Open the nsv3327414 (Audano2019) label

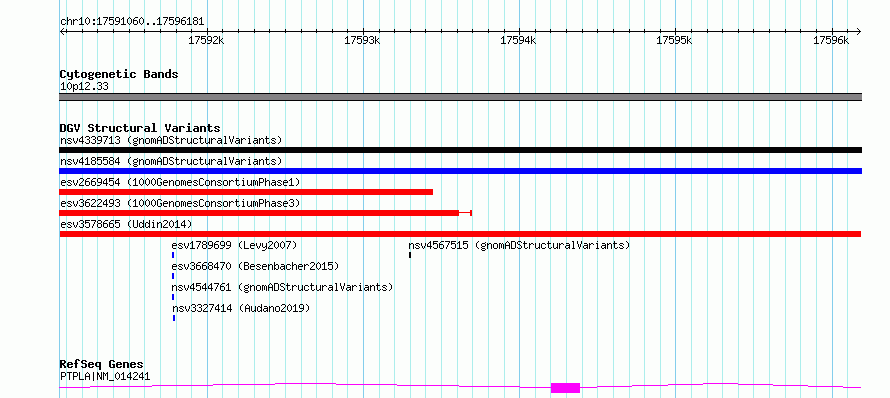pyautogui.click(x=241, y=308)
